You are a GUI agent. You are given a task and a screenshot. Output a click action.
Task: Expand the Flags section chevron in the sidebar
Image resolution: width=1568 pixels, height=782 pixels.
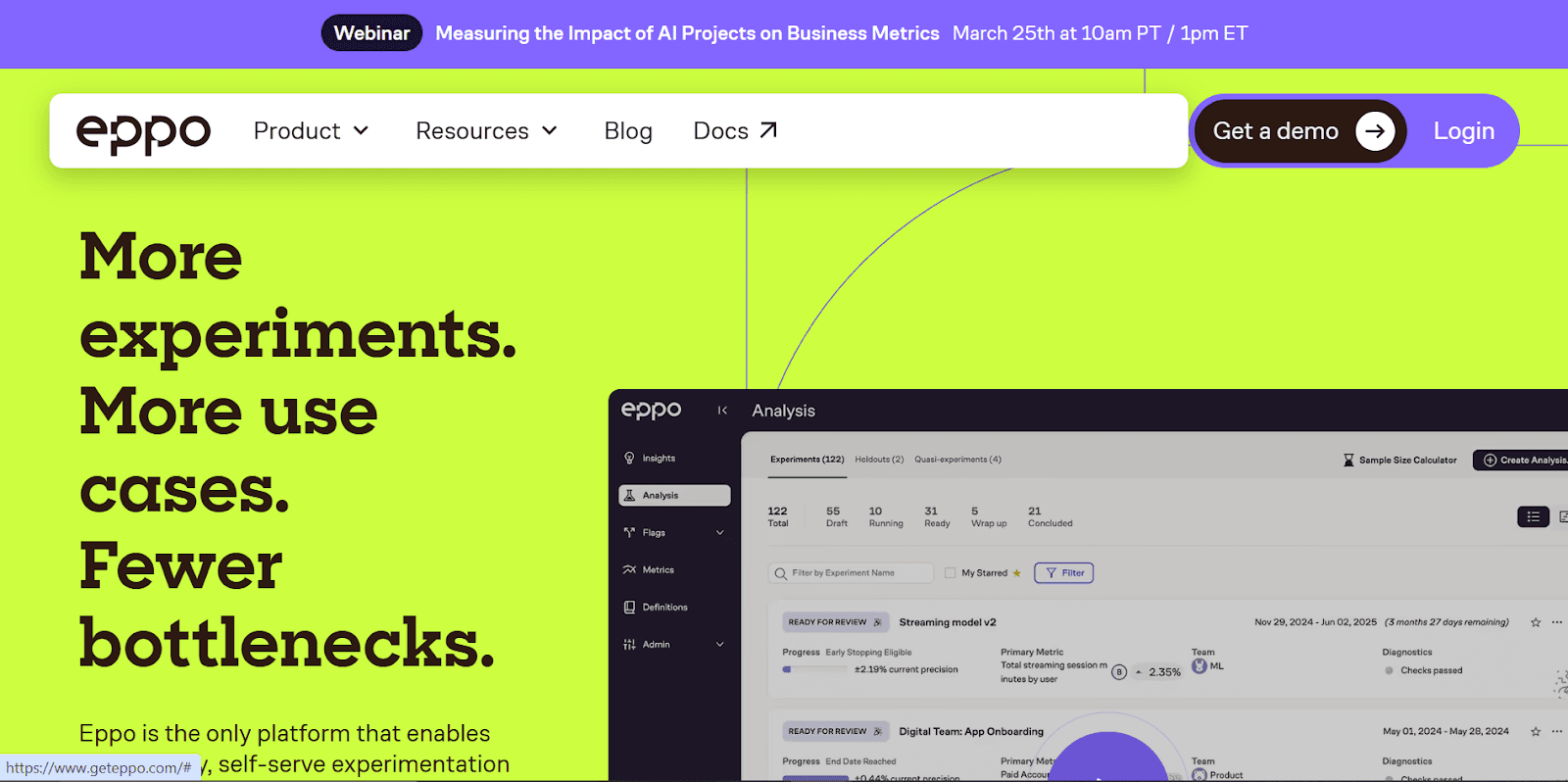[720, 533]
